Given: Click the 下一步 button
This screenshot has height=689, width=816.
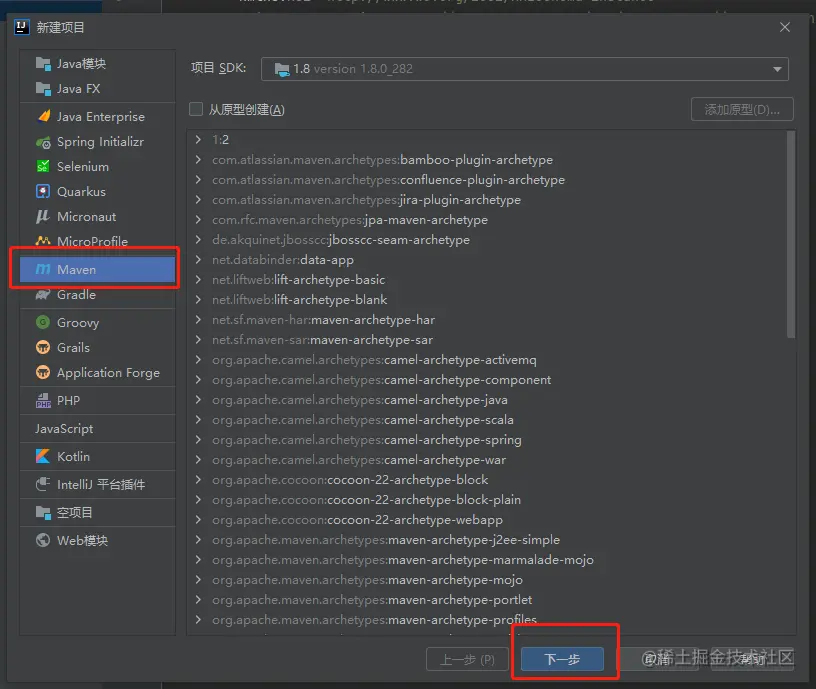Looking at the screenshot, I should coord(563,659).
